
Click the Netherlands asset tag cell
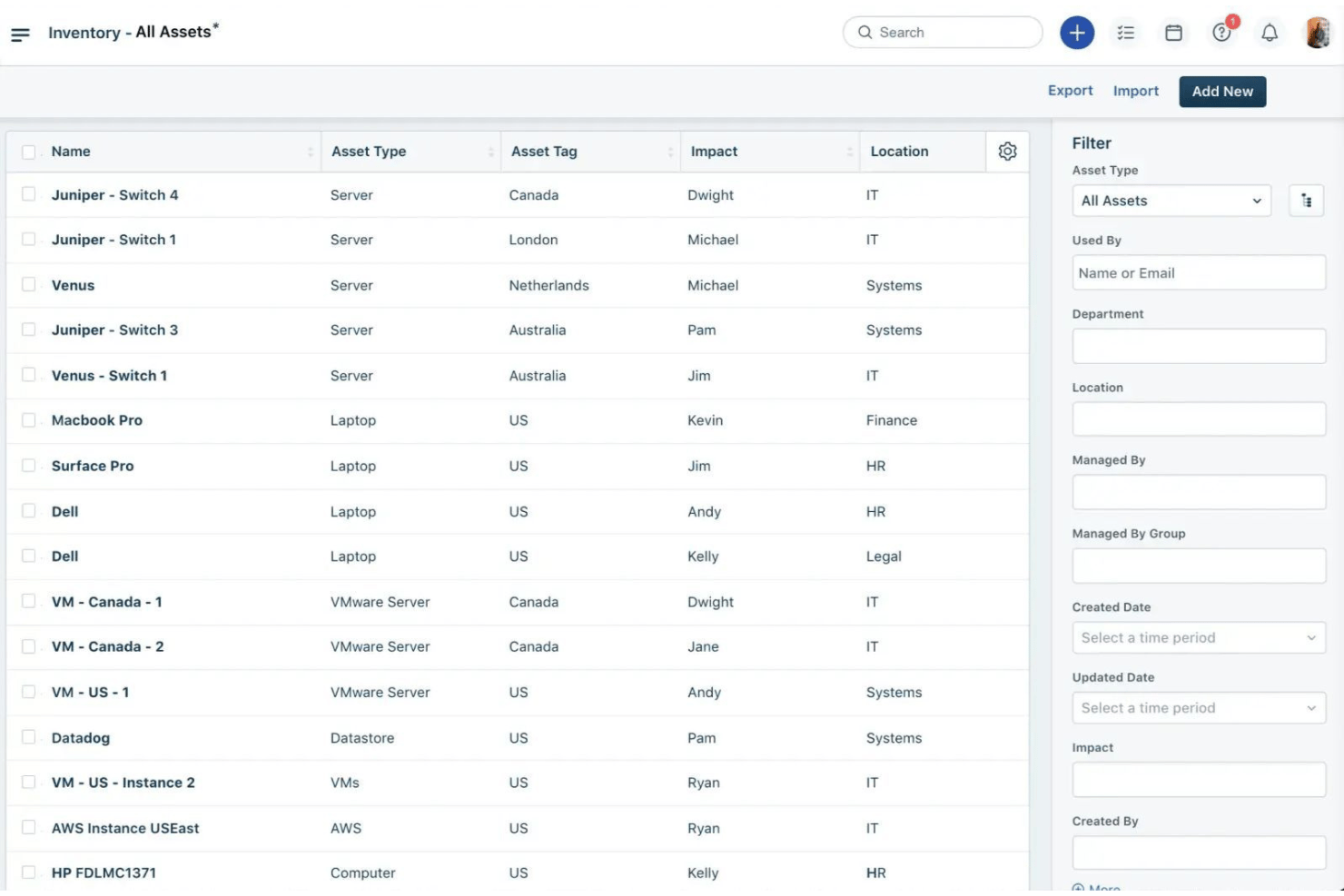(548, 285)
